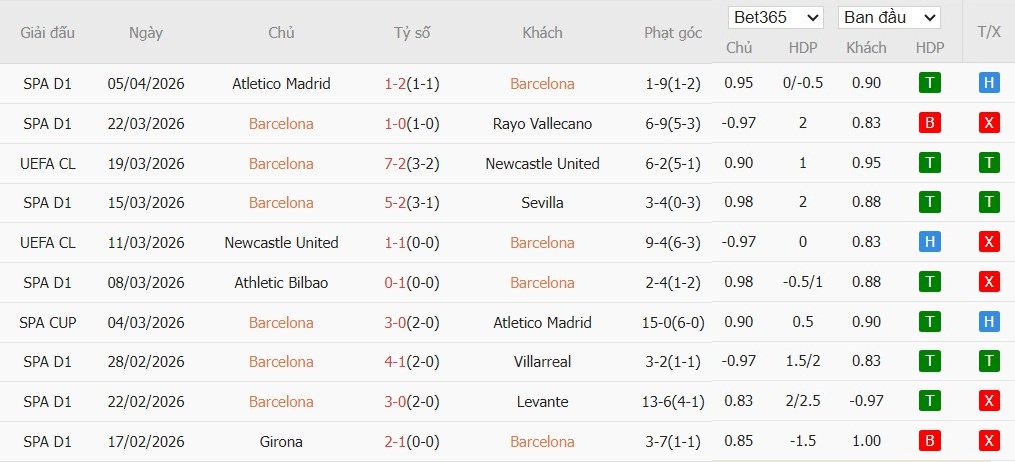Screen dimensions: 1015x462
Task: Click the Girona team name
Action: tap(281, 441)
